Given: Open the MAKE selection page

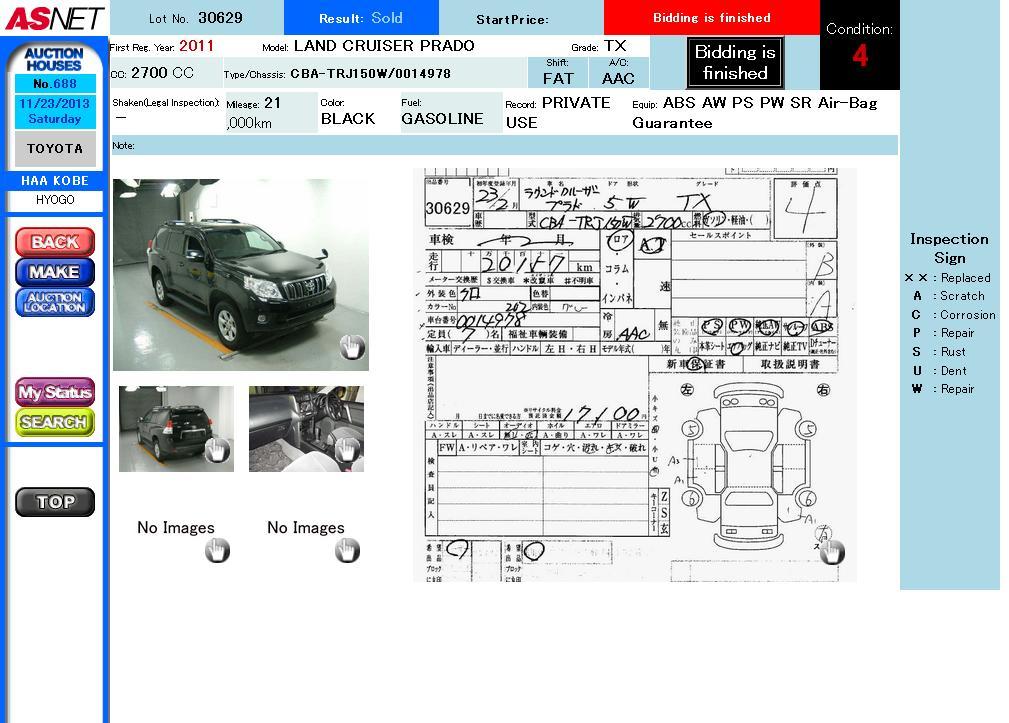Looking at the screenshot, I should coord(55,272).
